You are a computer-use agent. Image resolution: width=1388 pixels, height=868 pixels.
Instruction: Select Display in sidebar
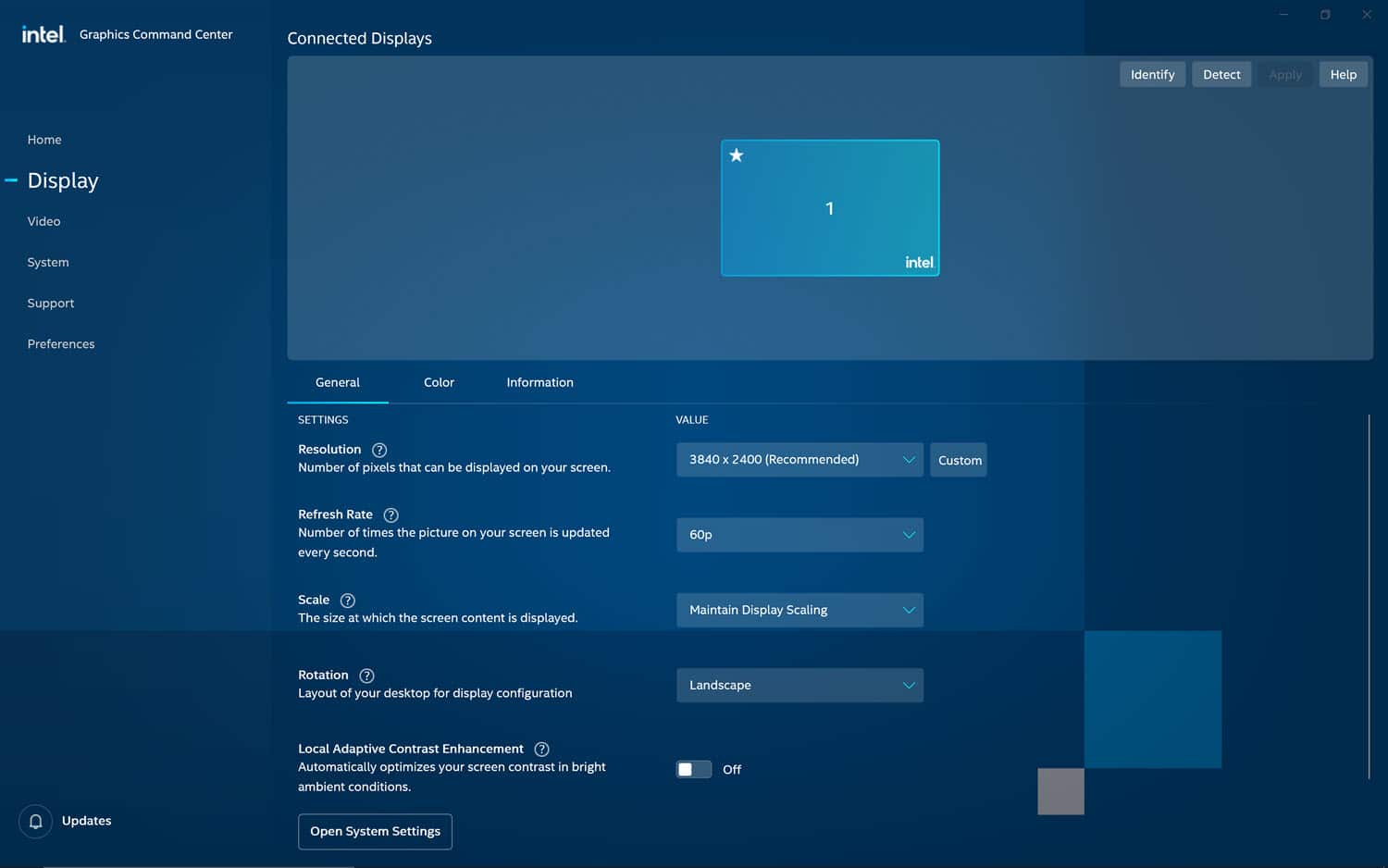tap(63, 180)
